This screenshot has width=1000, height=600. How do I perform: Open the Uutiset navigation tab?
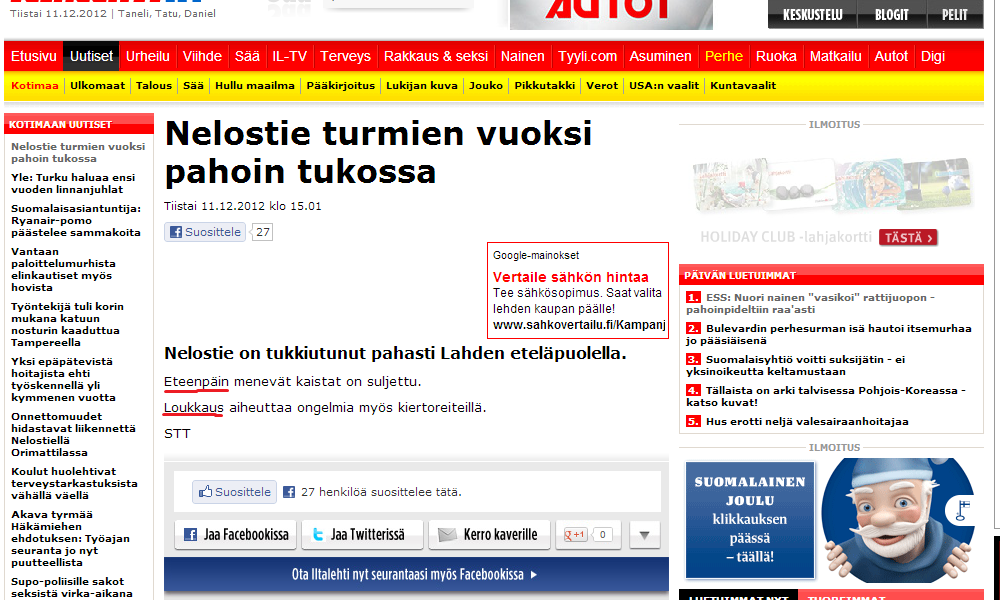[x=91, y=56]
